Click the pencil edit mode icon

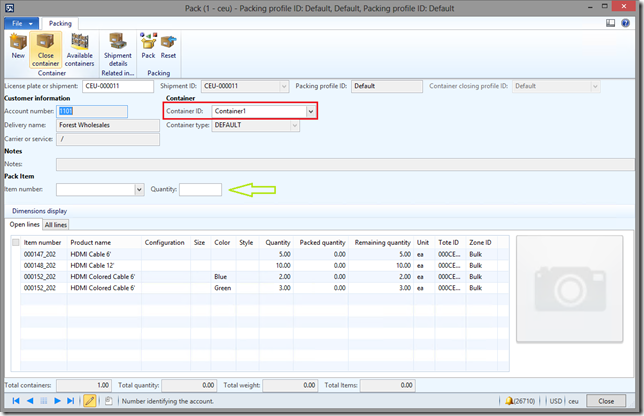89,400
